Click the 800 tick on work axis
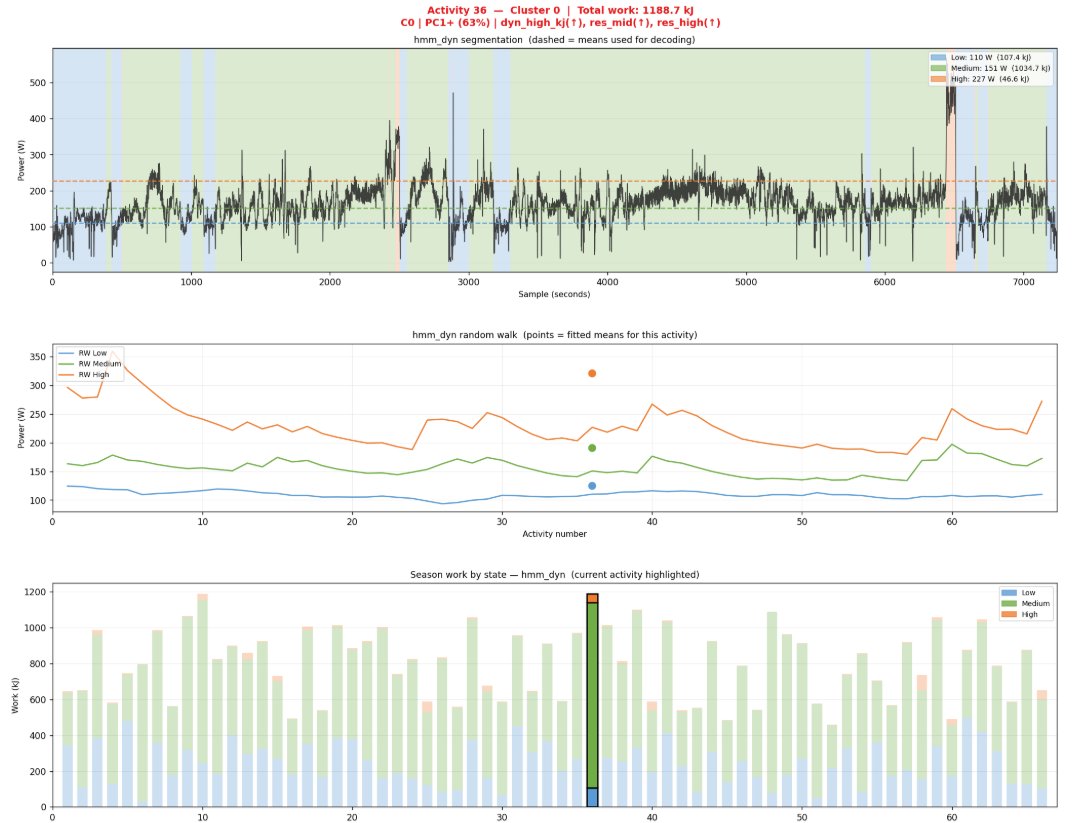 pos(38,664)
